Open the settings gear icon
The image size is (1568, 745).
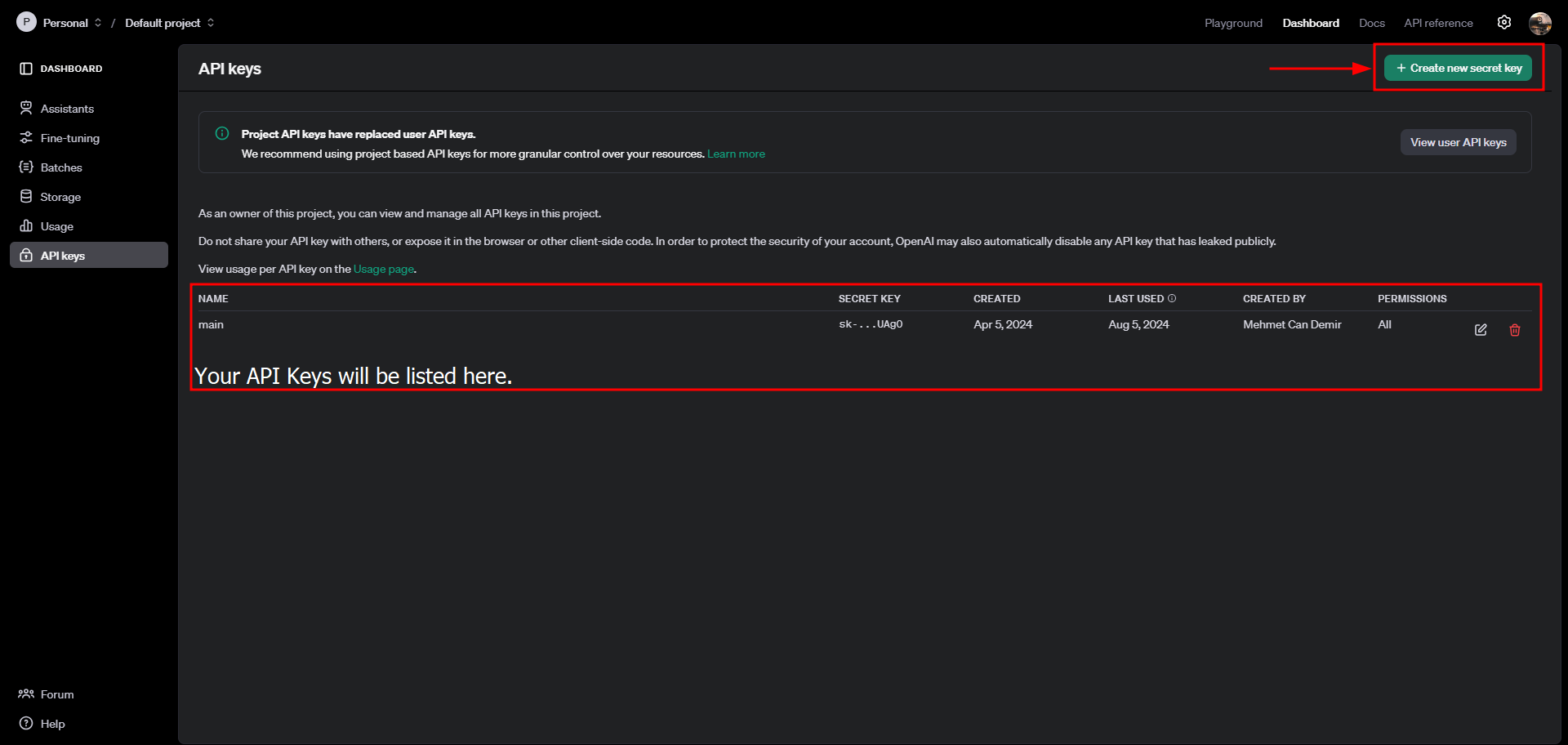[x=1504, y=23]
